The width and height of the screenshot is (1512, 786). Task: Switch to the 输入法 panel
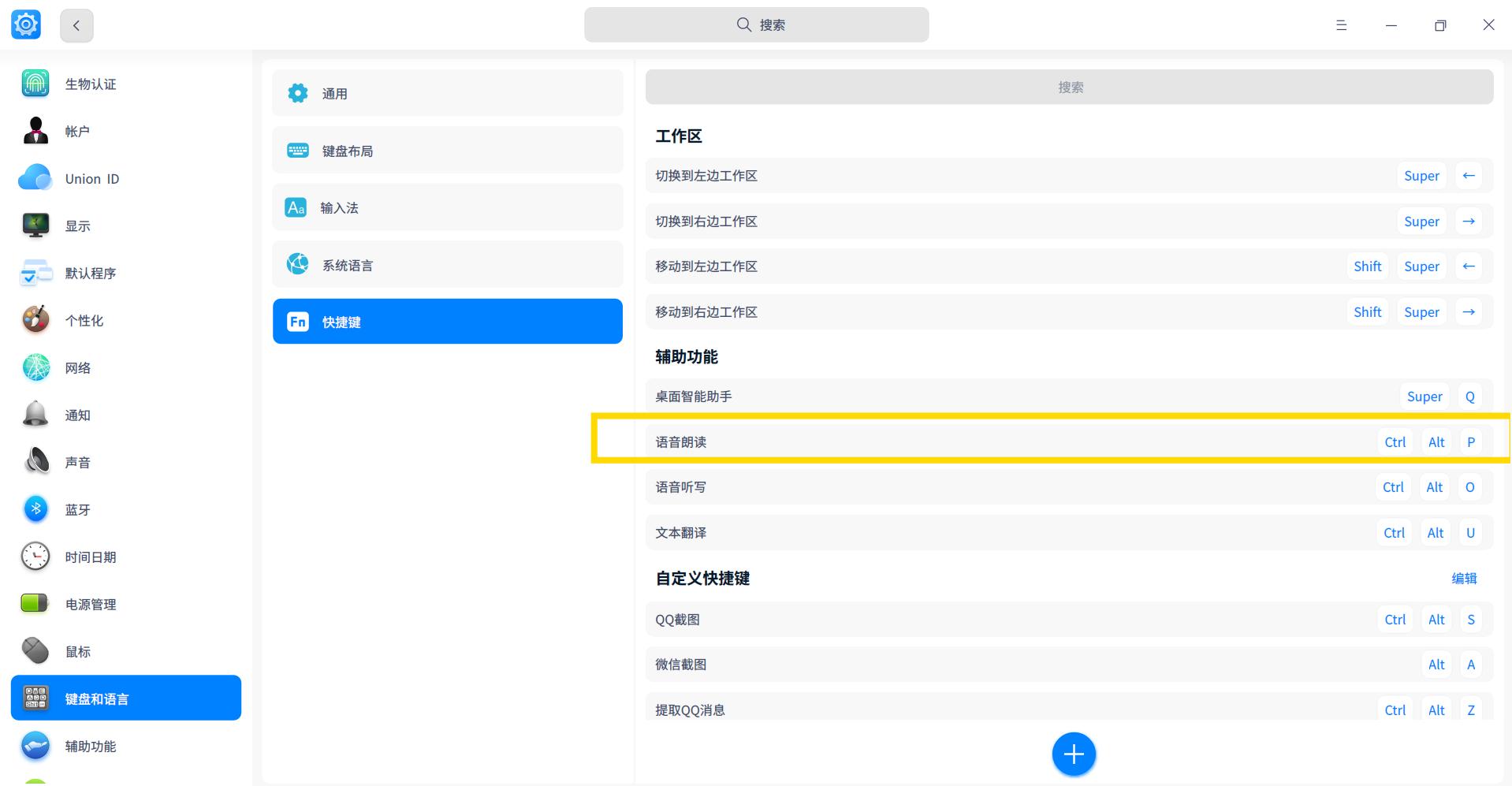[x=446, y=207]
